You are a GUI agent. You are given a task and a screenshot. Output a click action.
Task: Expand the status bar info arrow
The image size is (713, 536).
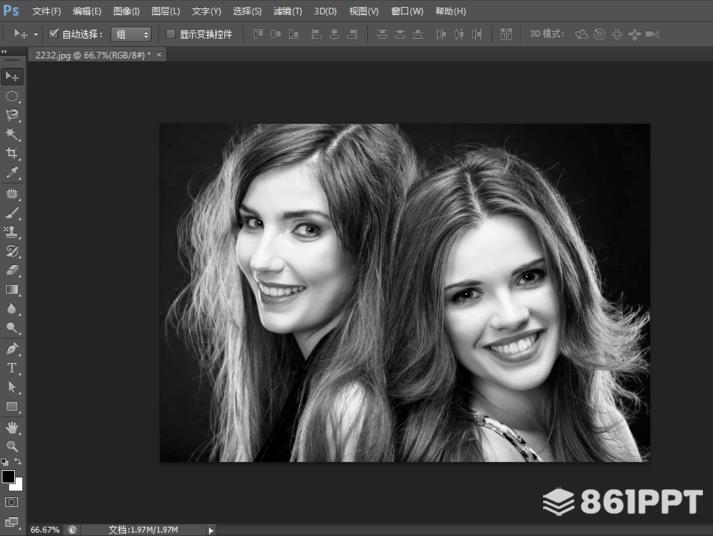[x=210, y=529]
